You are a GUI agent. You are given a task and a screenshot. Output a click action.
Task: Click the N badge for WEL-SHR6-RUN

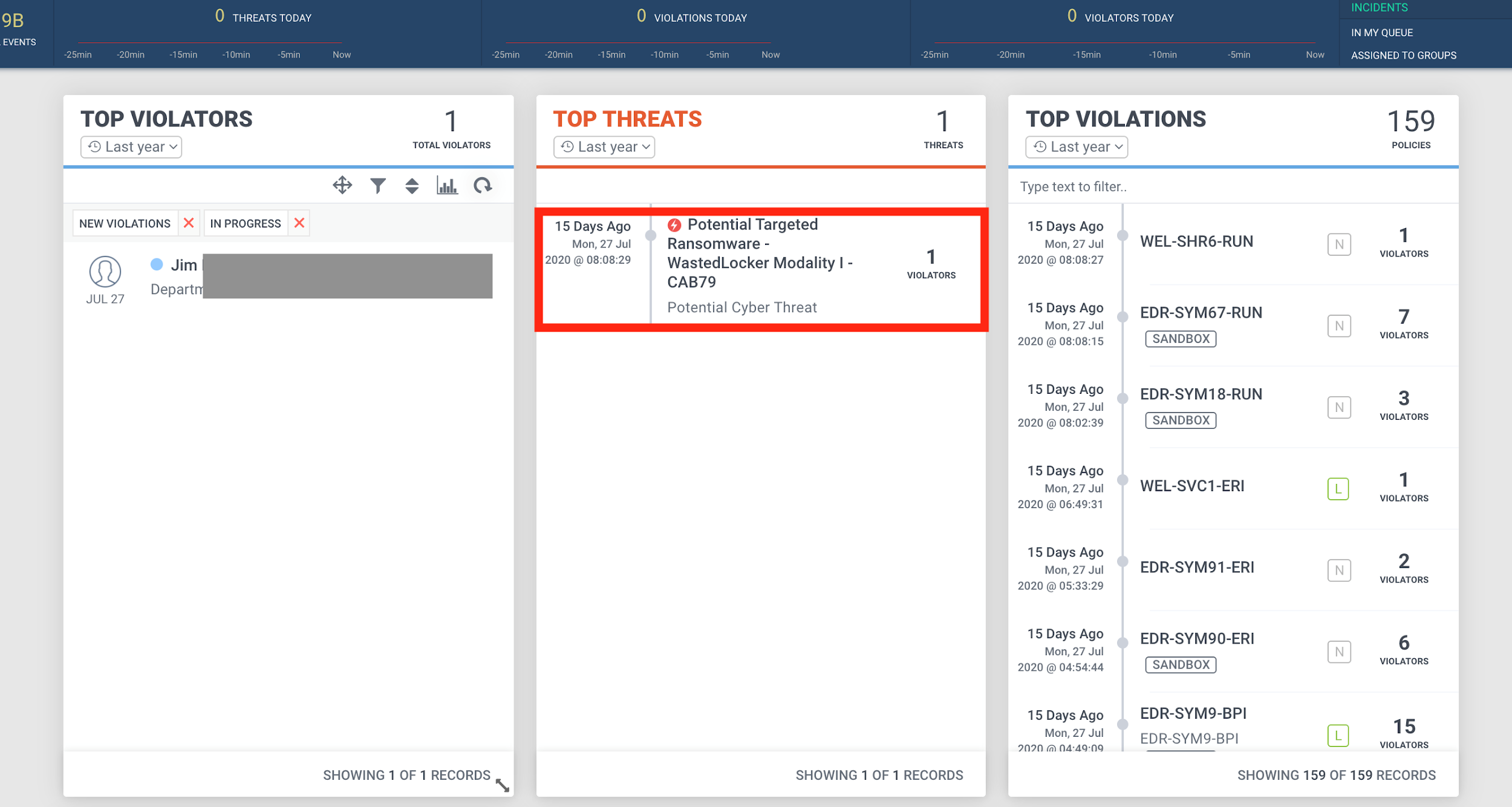1339,244
